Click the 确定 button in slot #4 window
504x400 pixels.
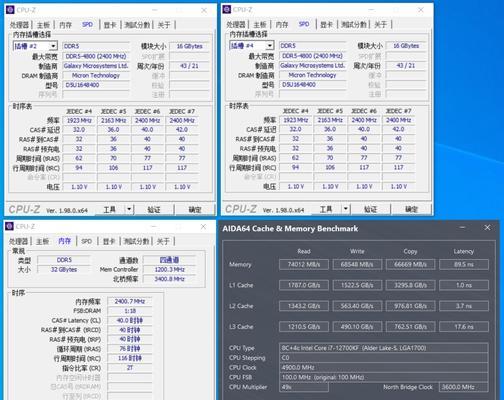pos(411,209)
